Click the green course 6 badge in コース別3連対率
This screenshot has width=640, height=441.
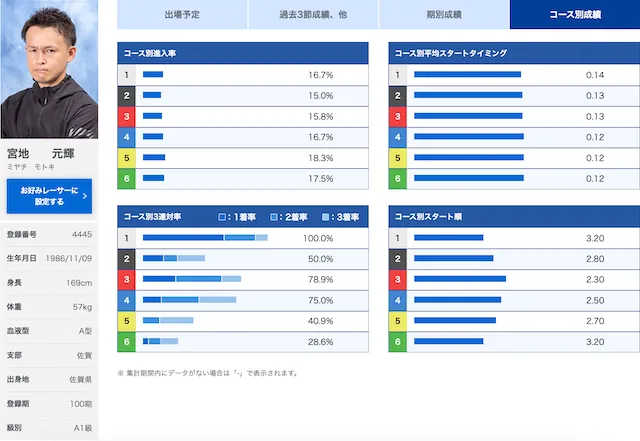[x=126, y=342]
